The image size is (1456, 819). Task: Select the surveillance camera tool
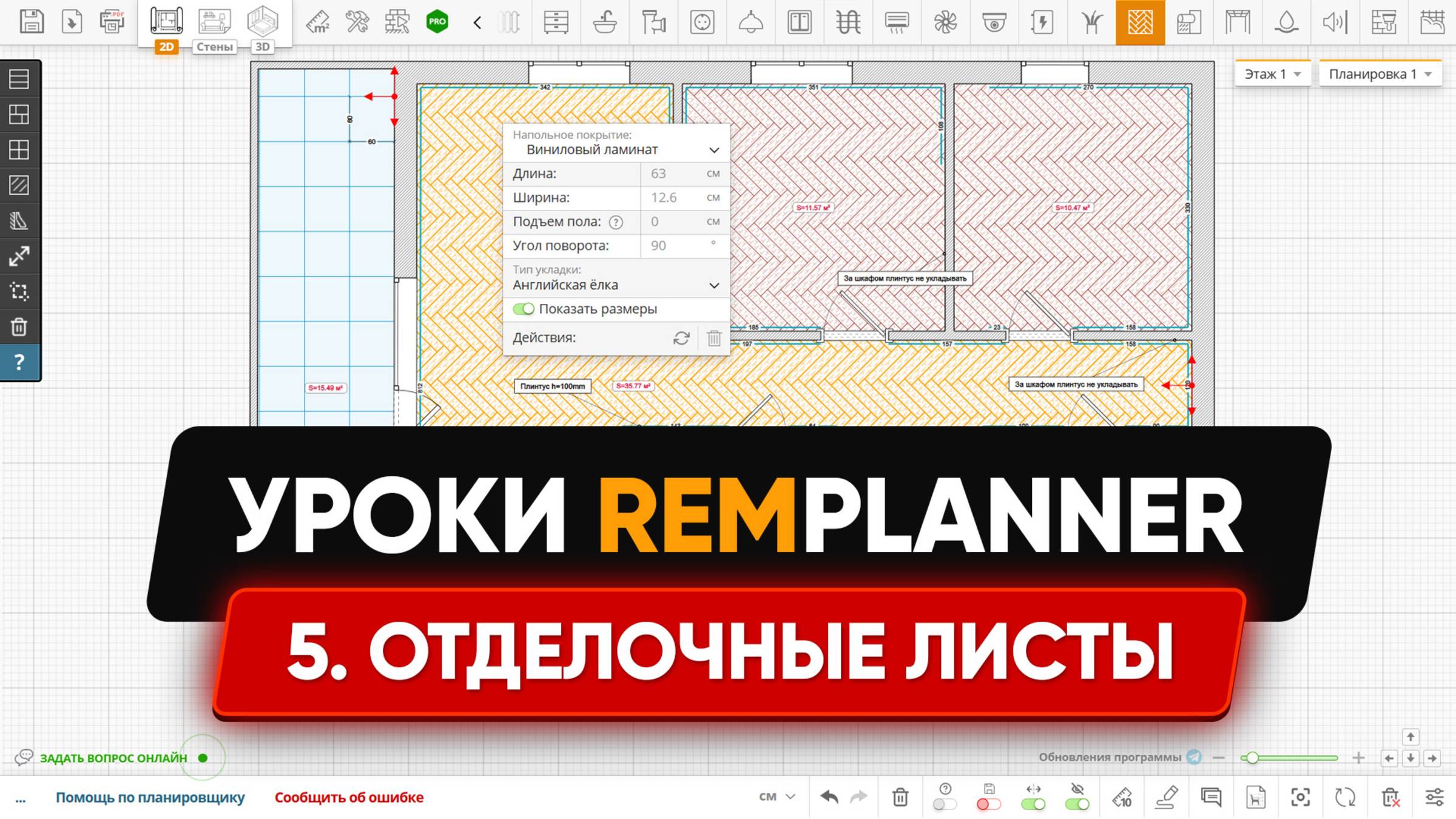(x=993, y=22)
